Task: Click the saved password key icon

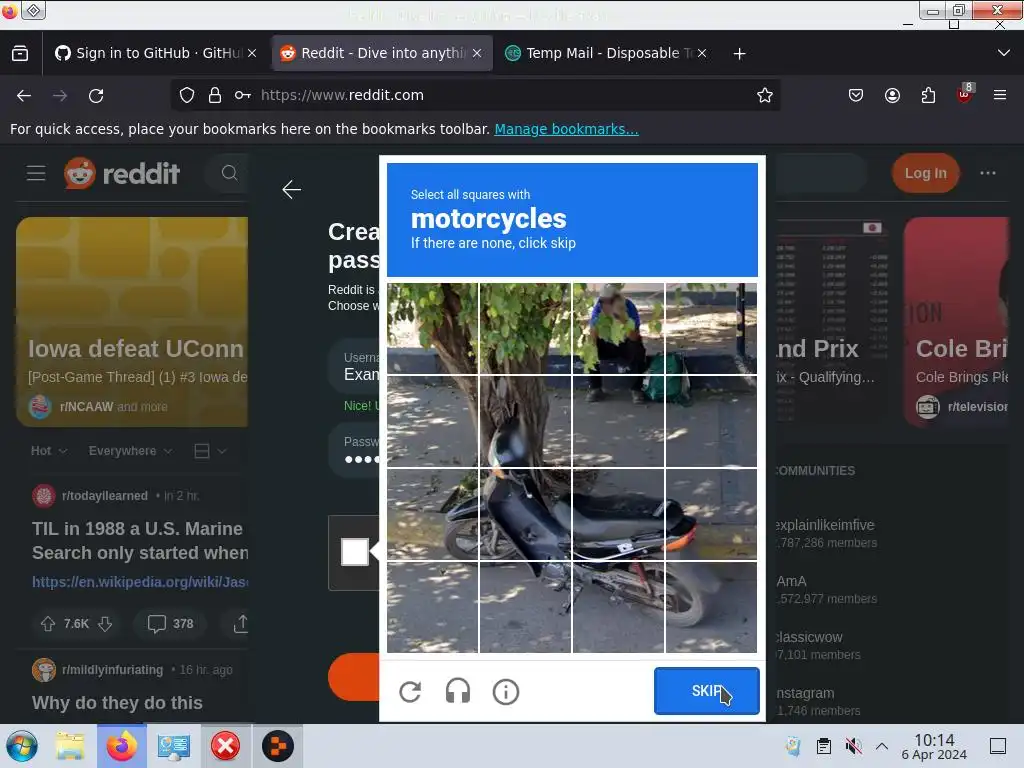Action: point(243,95)
